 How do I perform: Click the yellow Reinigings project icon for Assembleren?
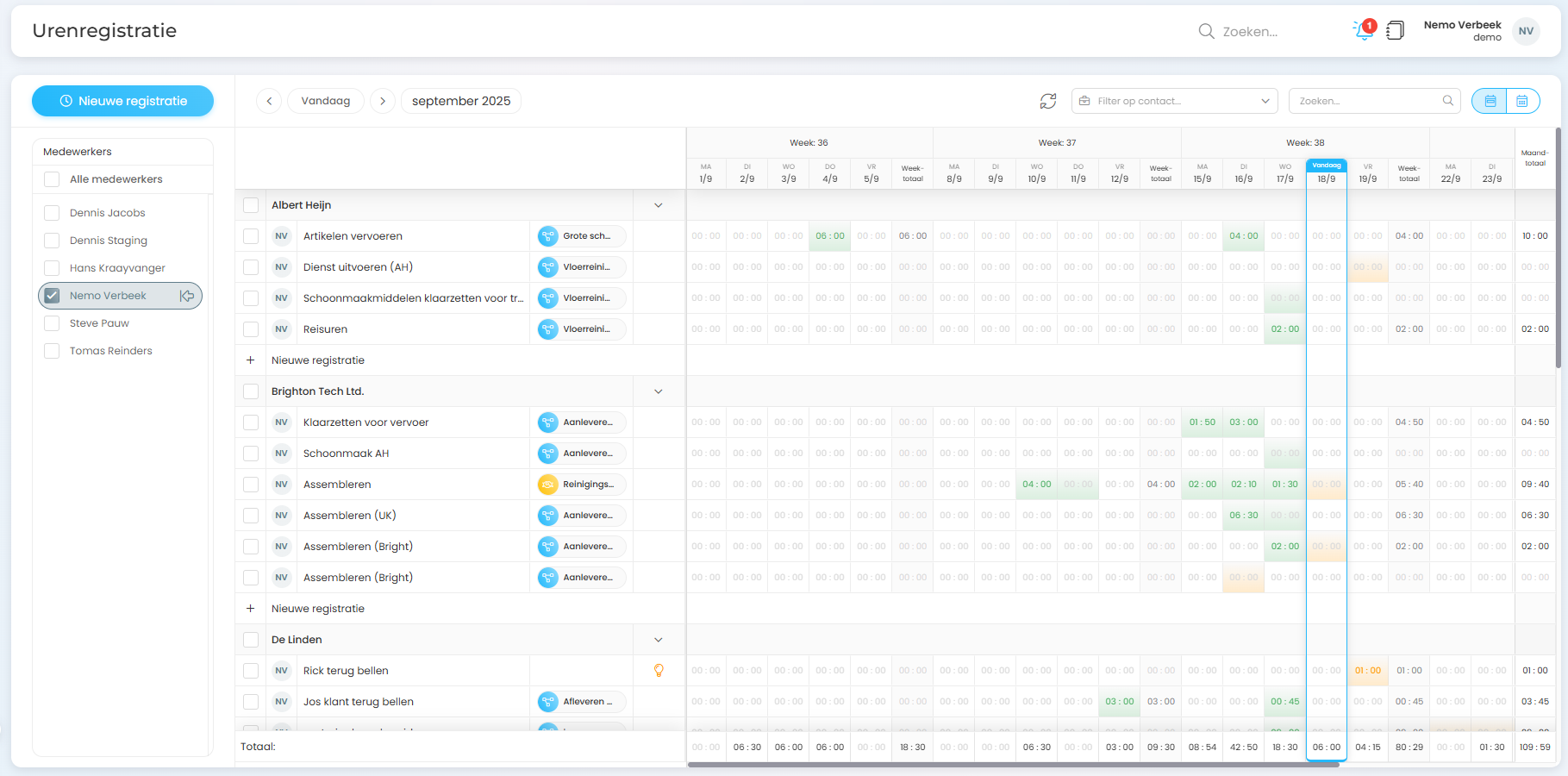pyautogui.click(x=548, y=485)
